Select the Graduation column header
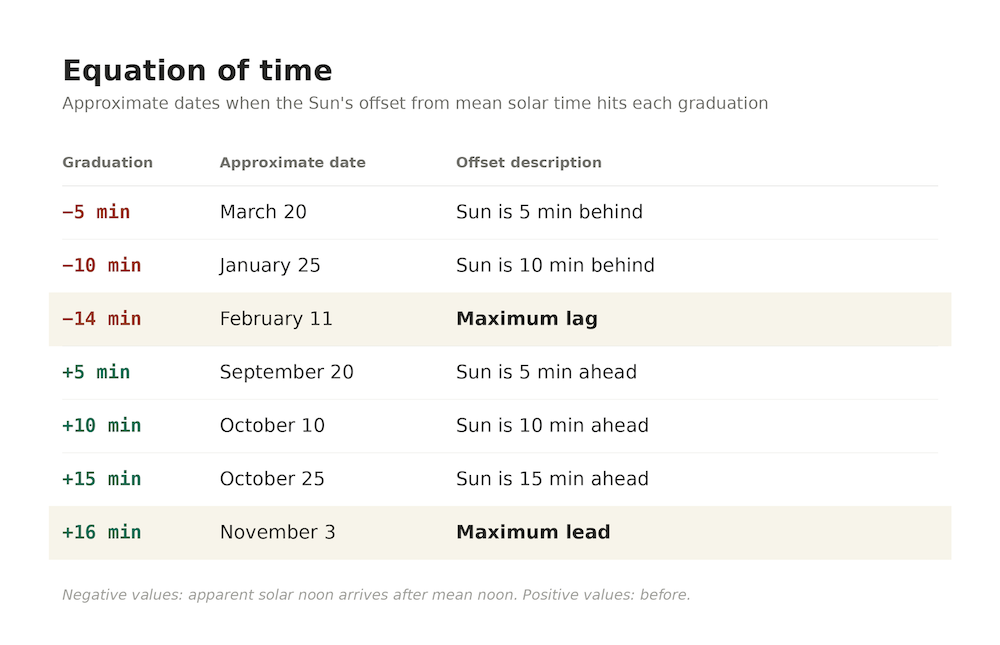This screenshot has height=645, width=1000. tap(108, 162)
